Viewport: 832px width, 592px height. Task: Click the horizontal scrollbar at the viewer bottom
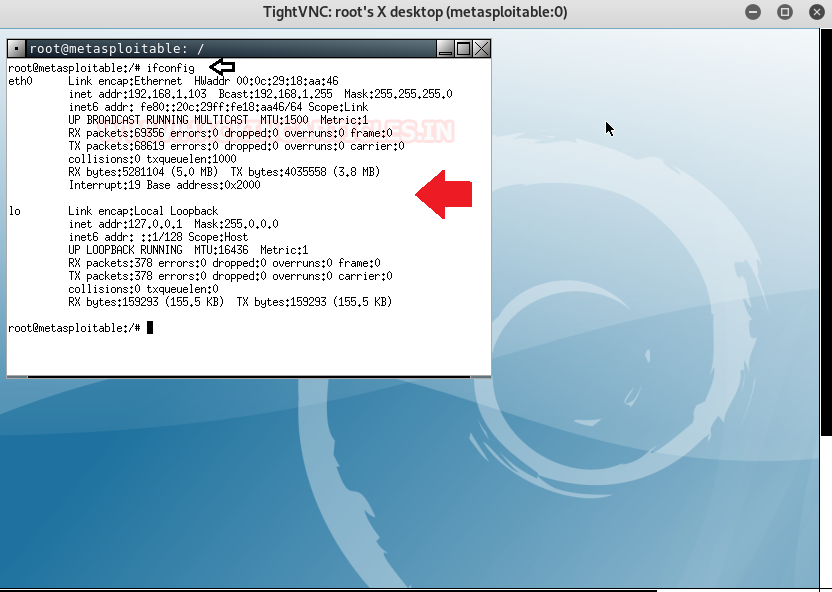329,590
